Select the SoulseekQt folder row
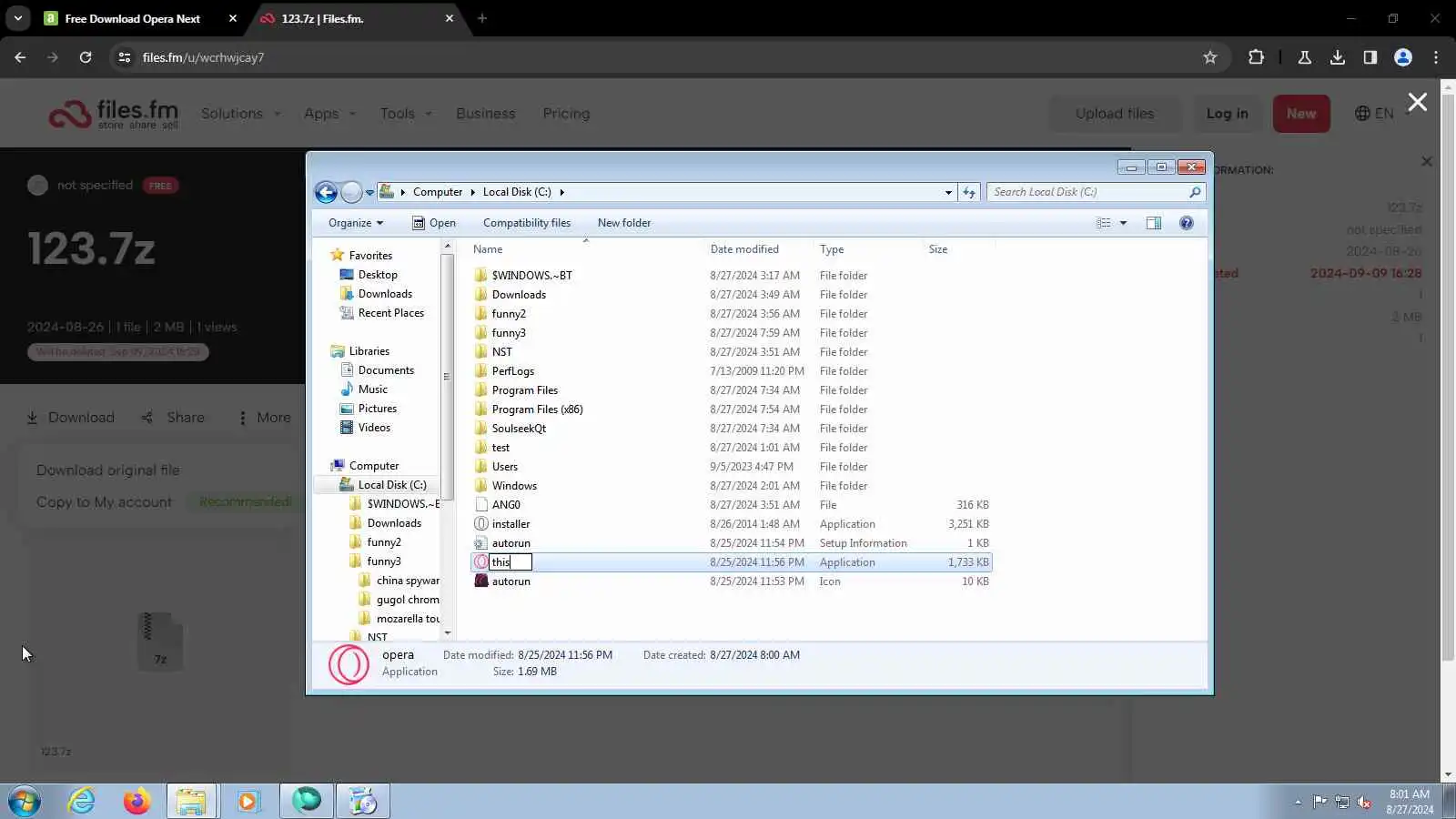This screenshot has width=1456, height=819. pyautogui.click(x=732, y=429)
